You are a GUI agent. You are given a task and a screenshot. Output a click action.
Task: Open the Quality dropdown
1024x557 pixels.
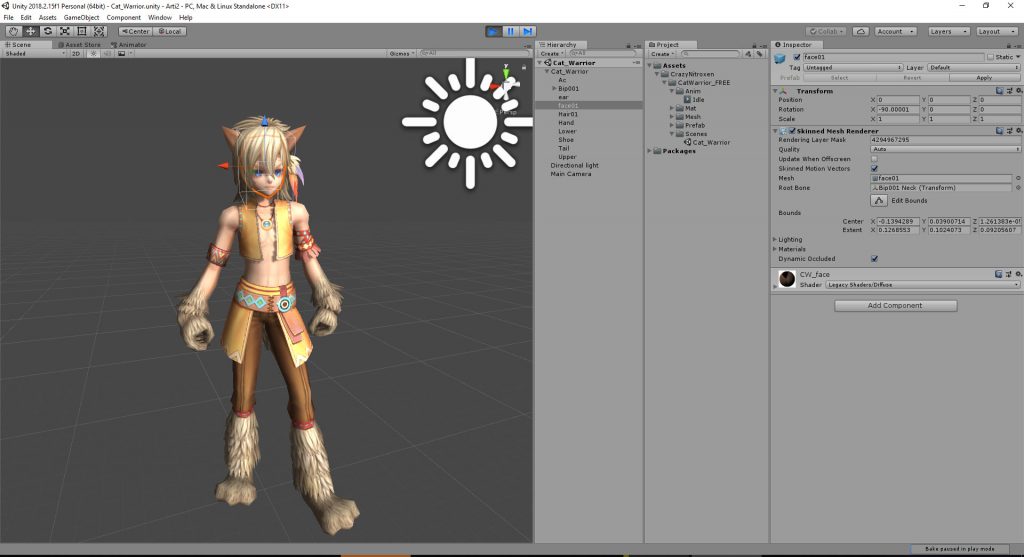pos(945,150)
